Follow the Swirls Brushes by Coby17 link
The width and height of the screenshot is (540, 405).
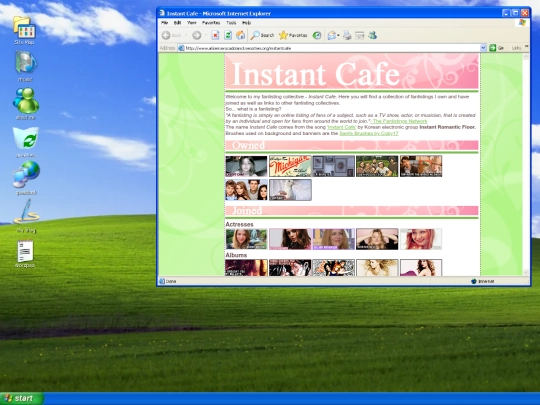point(368,133)
